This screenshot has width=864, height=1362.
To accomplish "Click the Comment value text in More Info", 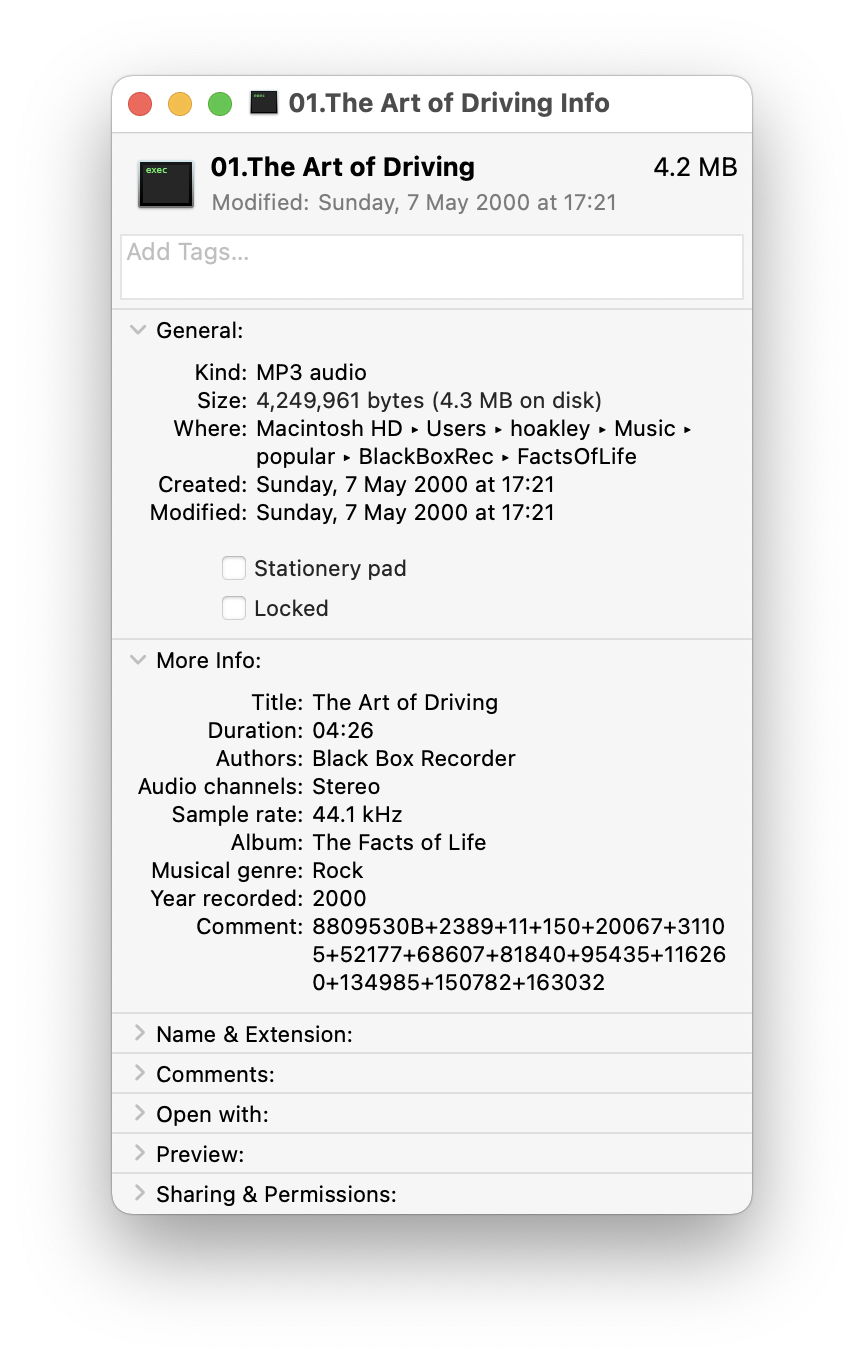I will [518, 954].
